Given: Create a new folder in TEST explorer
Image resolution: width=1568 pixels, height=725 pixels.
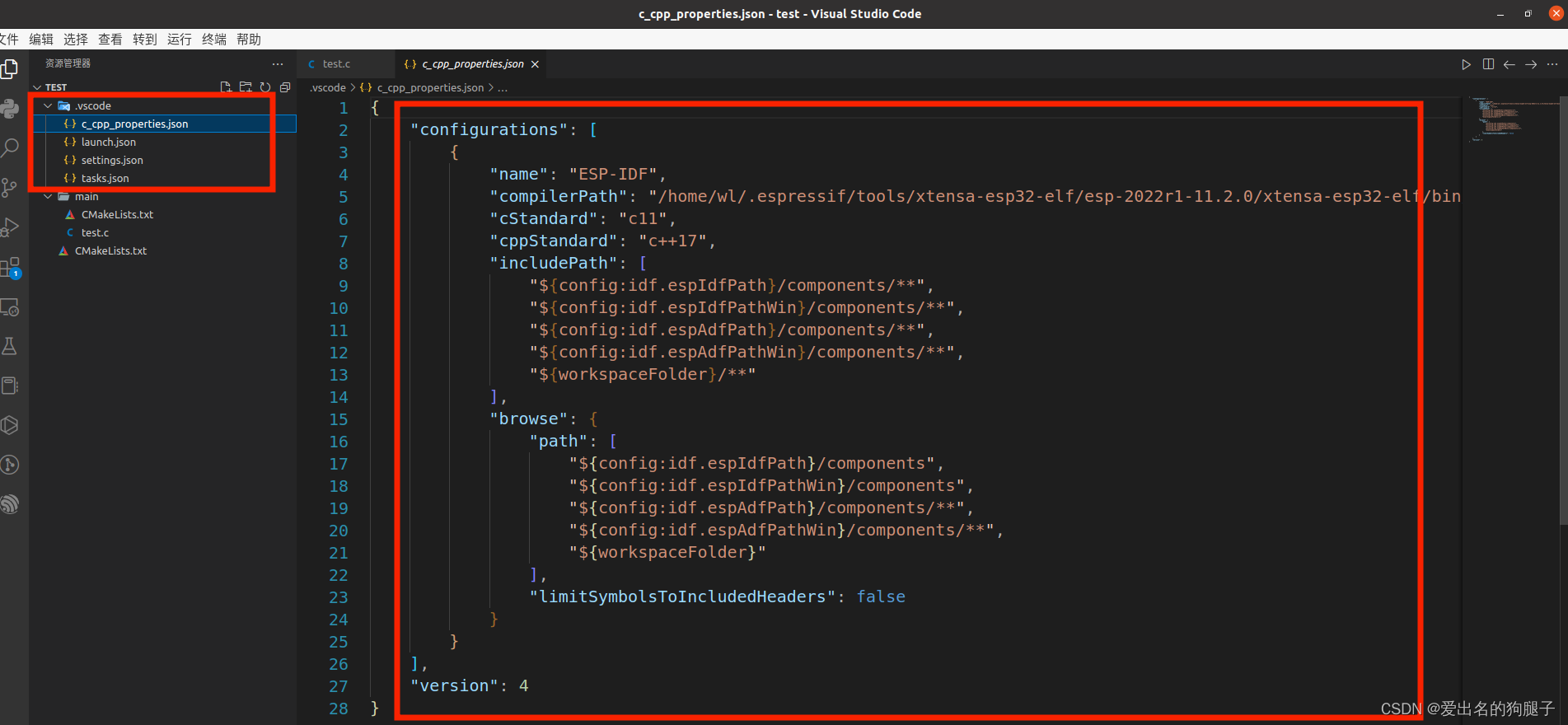Looking at the screenshot, I should click(x=246, y=87).
